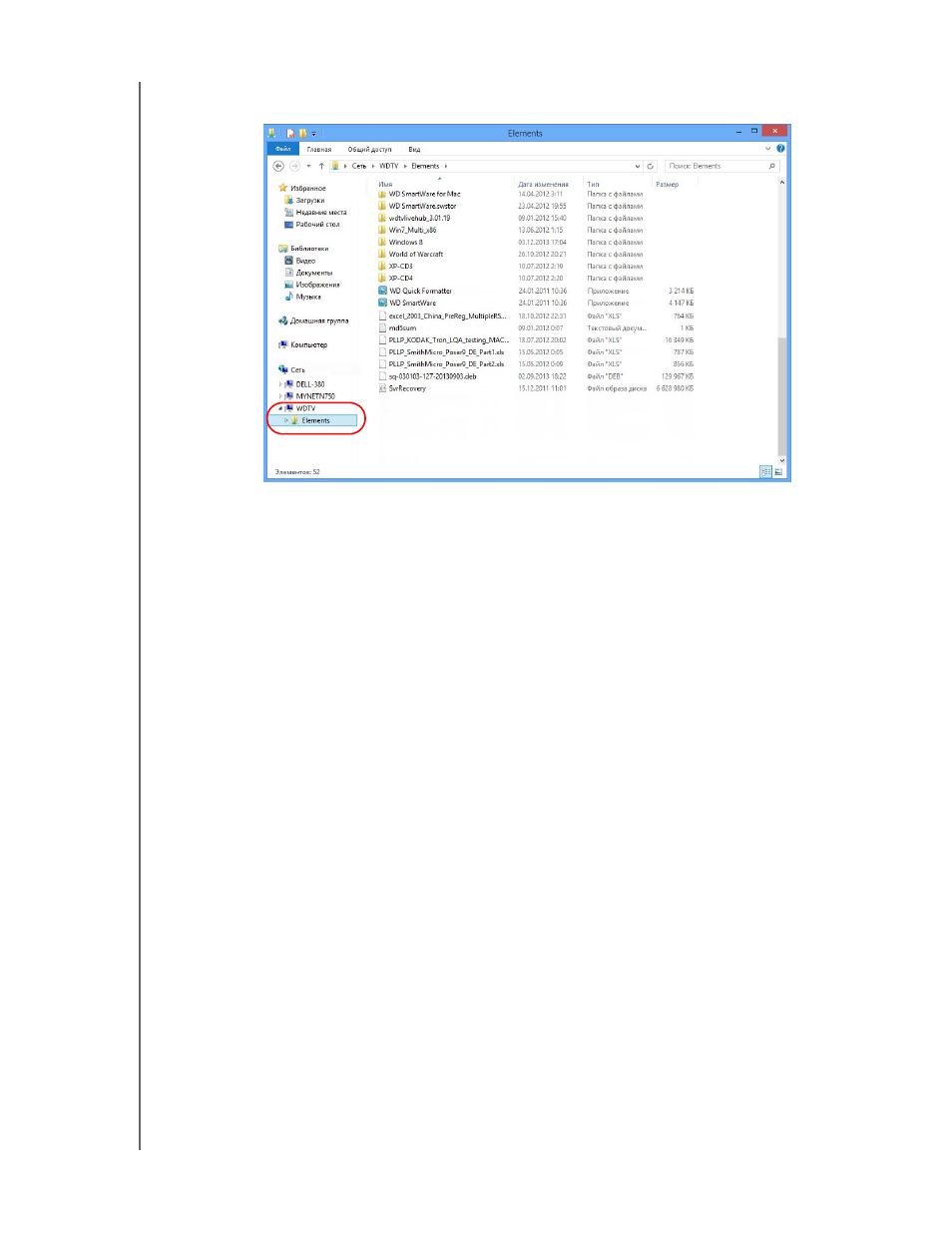Expand the ribbon with the chevron
The height and width of the screenshot is (1233, 952).
pyautogui.click(x=768, y=149)
